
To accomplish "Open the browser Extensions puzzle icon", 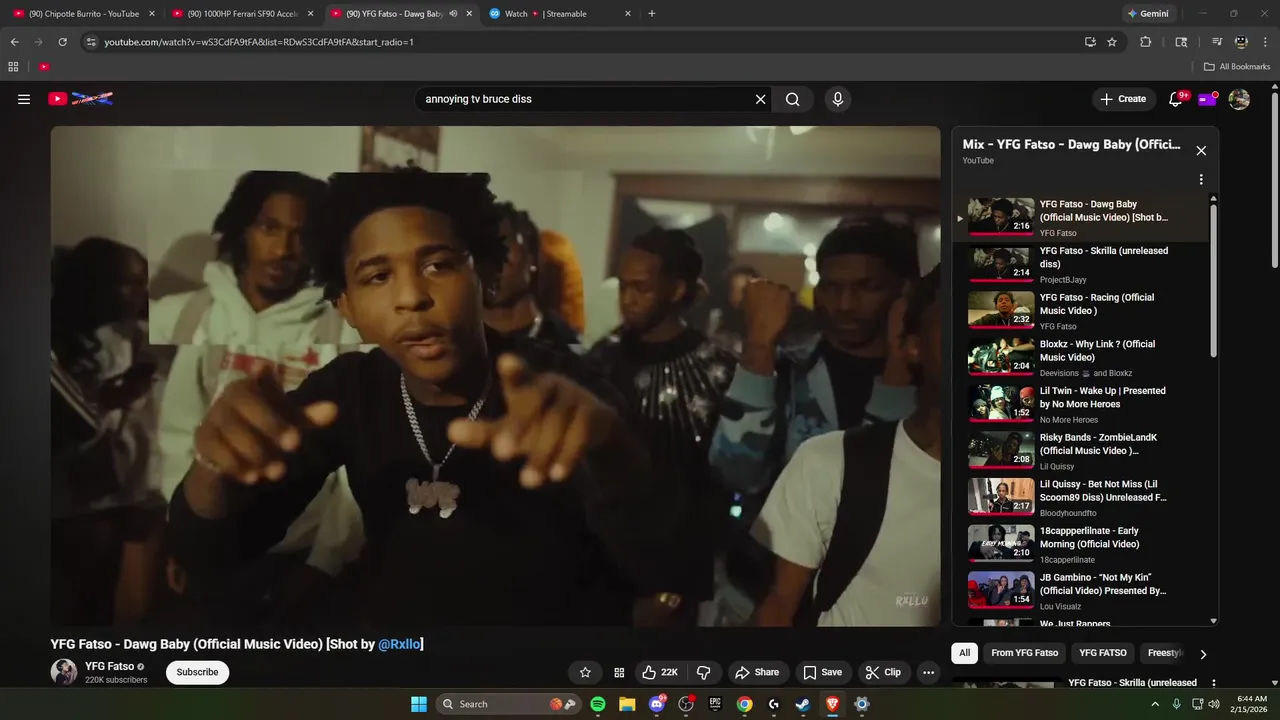I will point(1146,42).
